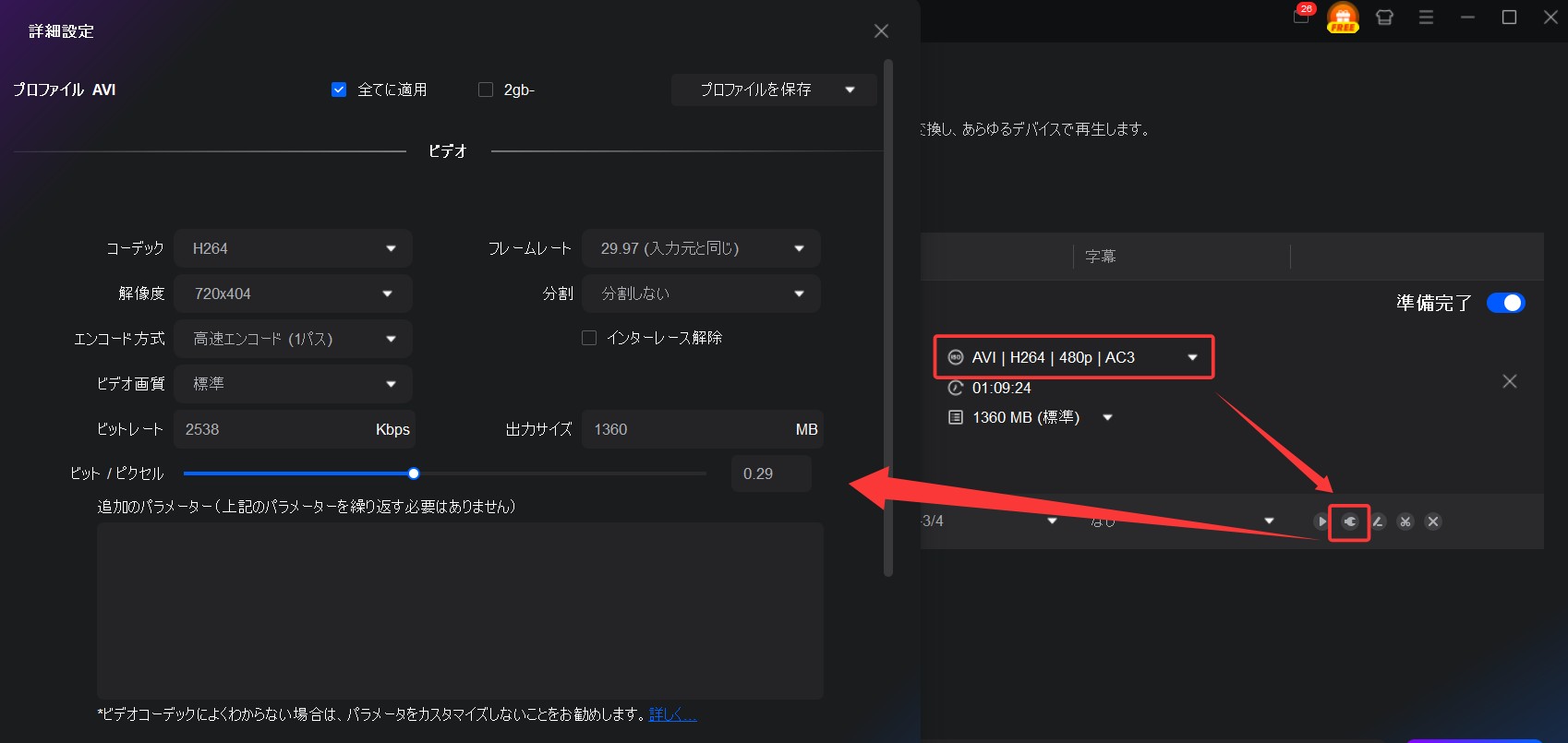Remove the task with the X beside the output info
1568x743 pixels.
pyautogui.click(x=1510, y=381)
